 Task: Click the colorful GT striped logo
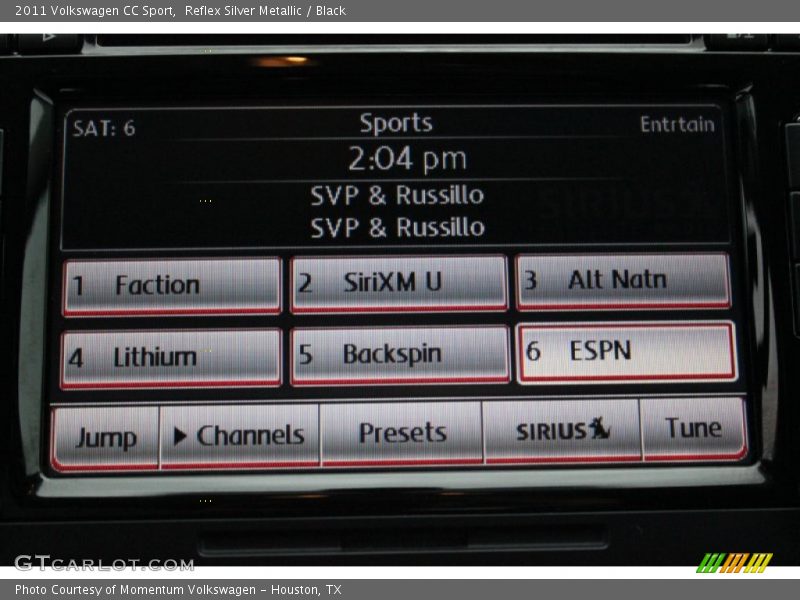[733, 562]
